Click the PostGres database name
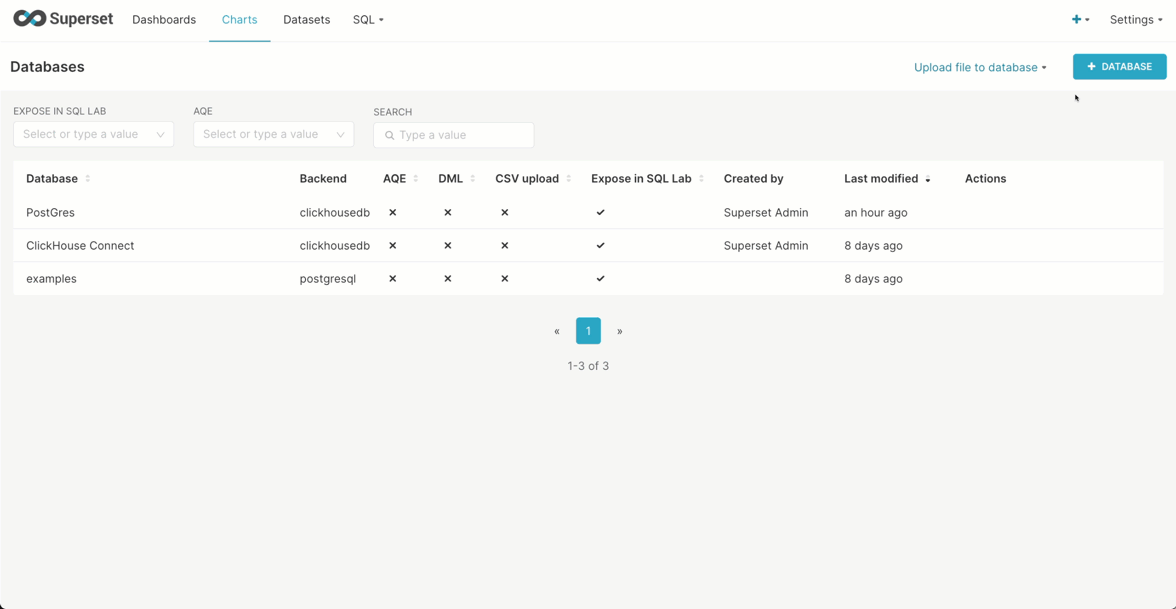The width and height of the screenshot is (1176, 609). pyautogui.click(x=50, y=212)
